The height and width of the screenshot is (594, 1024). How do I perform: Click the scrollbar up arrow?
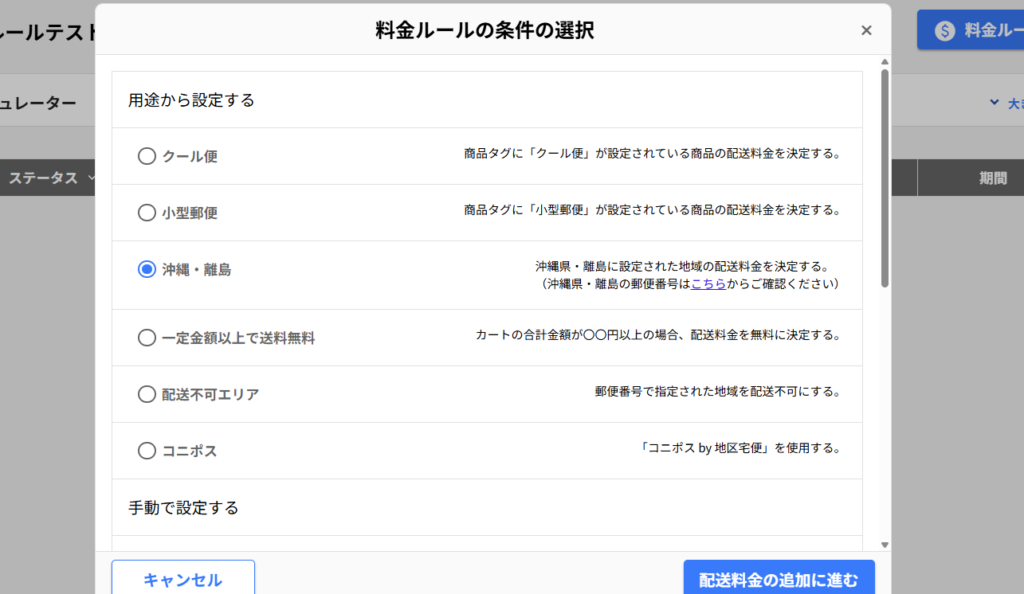(x=884, y=63)
